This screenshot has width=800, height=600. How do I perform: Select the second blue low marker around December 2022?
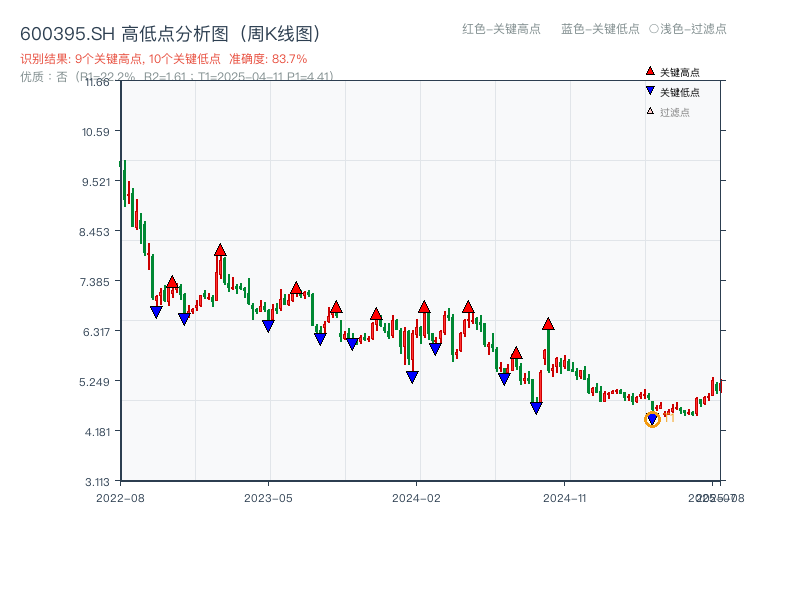(184, 319)
